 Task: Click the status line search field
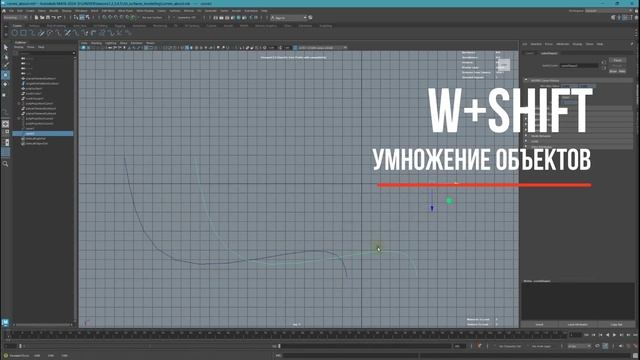[289, 18]
